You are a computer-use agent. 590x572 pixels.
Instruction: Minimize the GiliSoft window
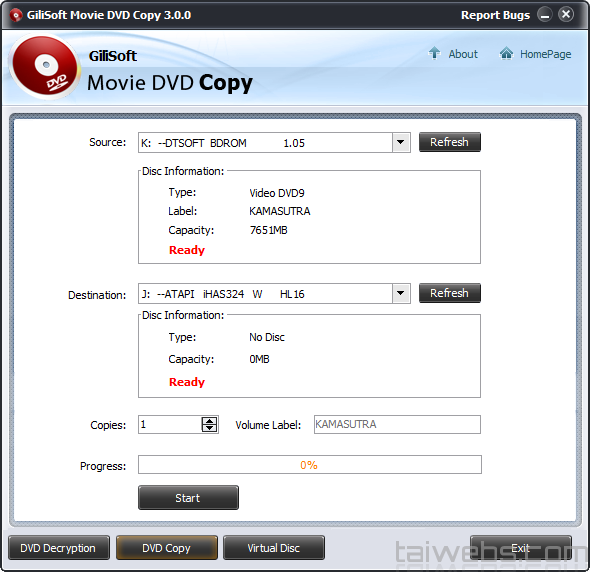(x=544, y=15)
